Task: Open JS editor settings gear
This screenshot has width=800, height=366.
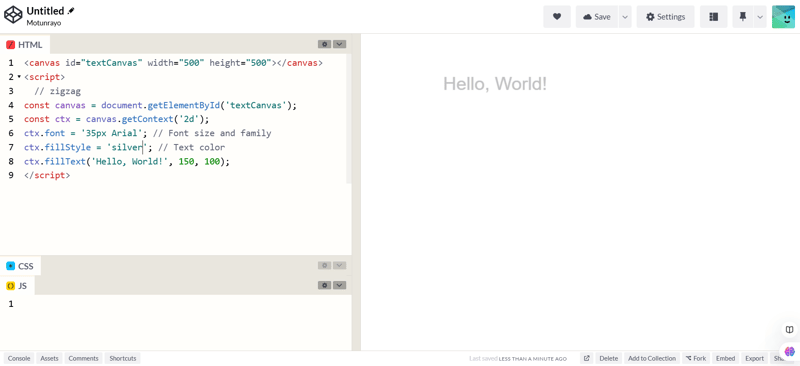Action: pyautogui.click(x=324, y=285)
